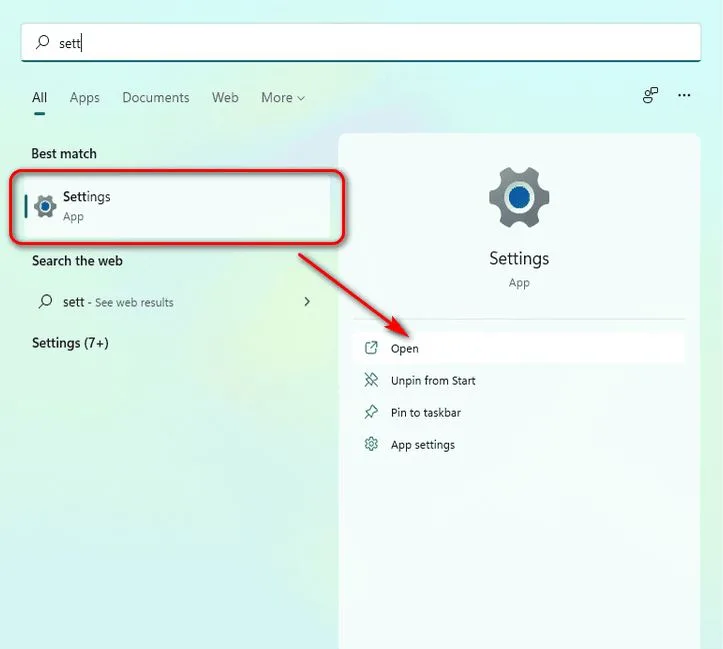This screenshot has width=723, height=649.
Task: Open the account/feedback people icon
Action: [x=650, y=95]
